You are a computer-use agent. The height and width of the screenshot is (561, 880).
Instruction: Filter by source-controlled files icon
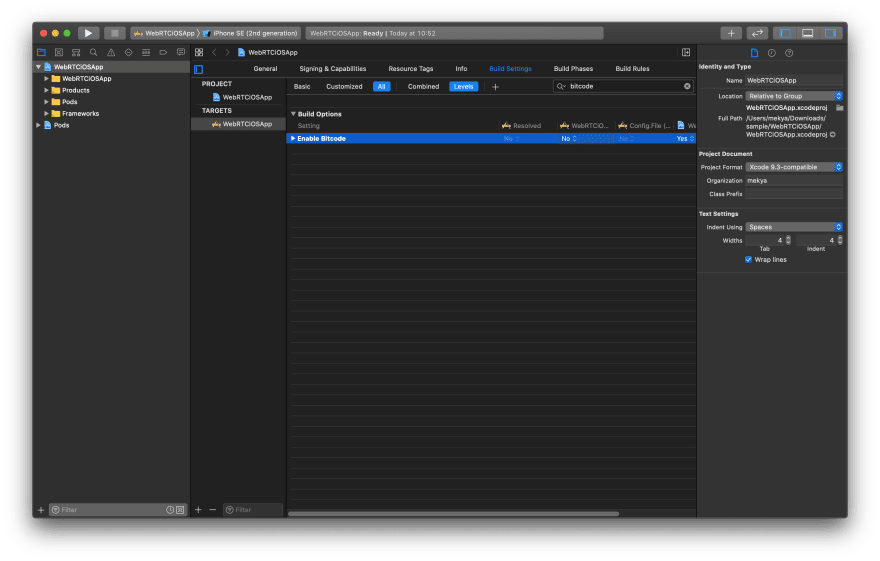point(180,510)
